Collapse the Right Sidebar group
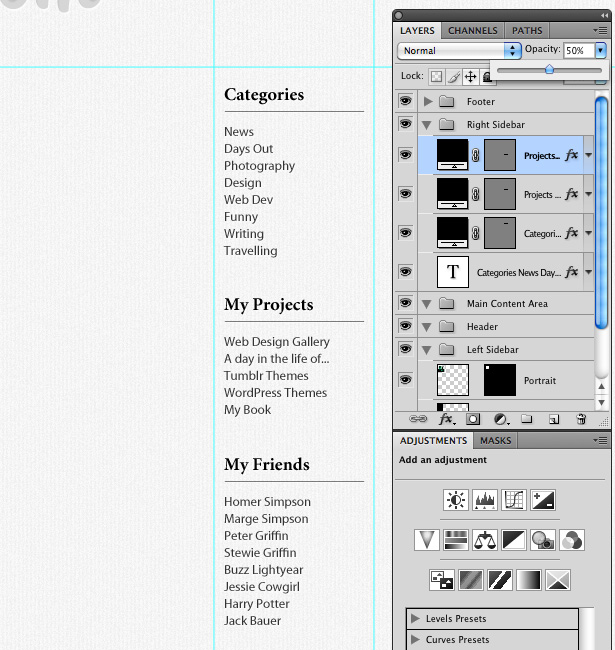The height and width of the screenshot is (650, 615). pos(426,125)
